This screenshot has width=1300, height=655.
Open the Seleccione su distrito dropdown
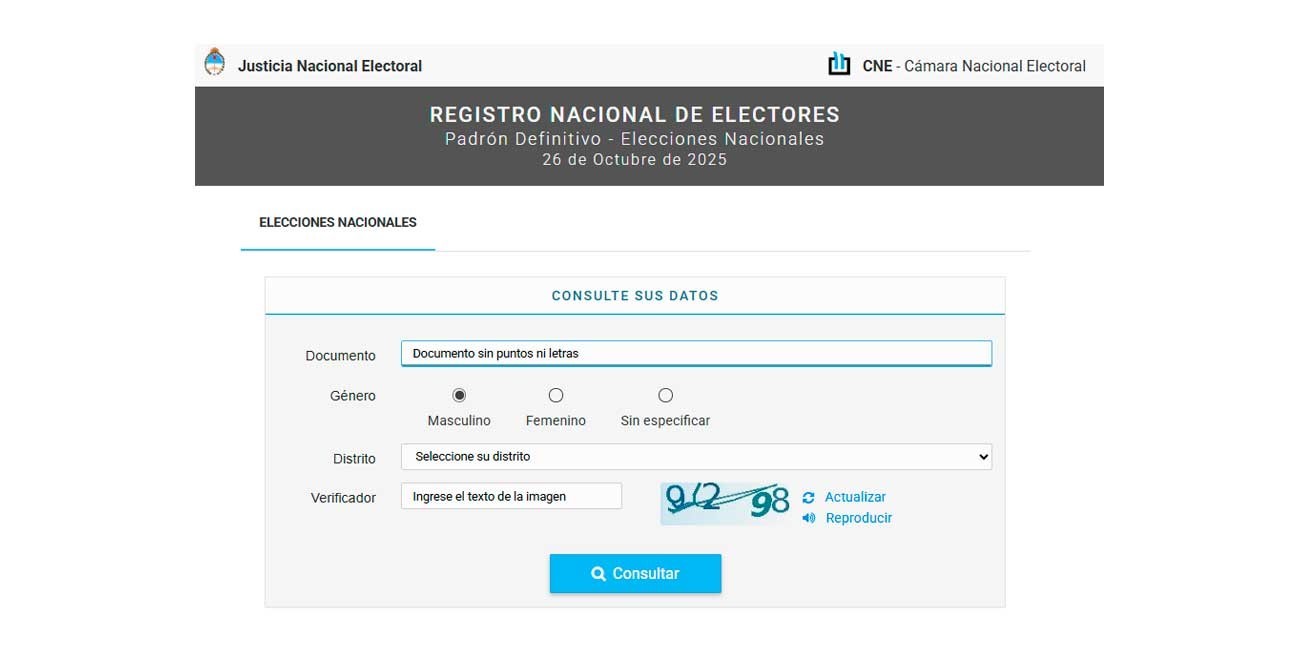click(696, 456)
